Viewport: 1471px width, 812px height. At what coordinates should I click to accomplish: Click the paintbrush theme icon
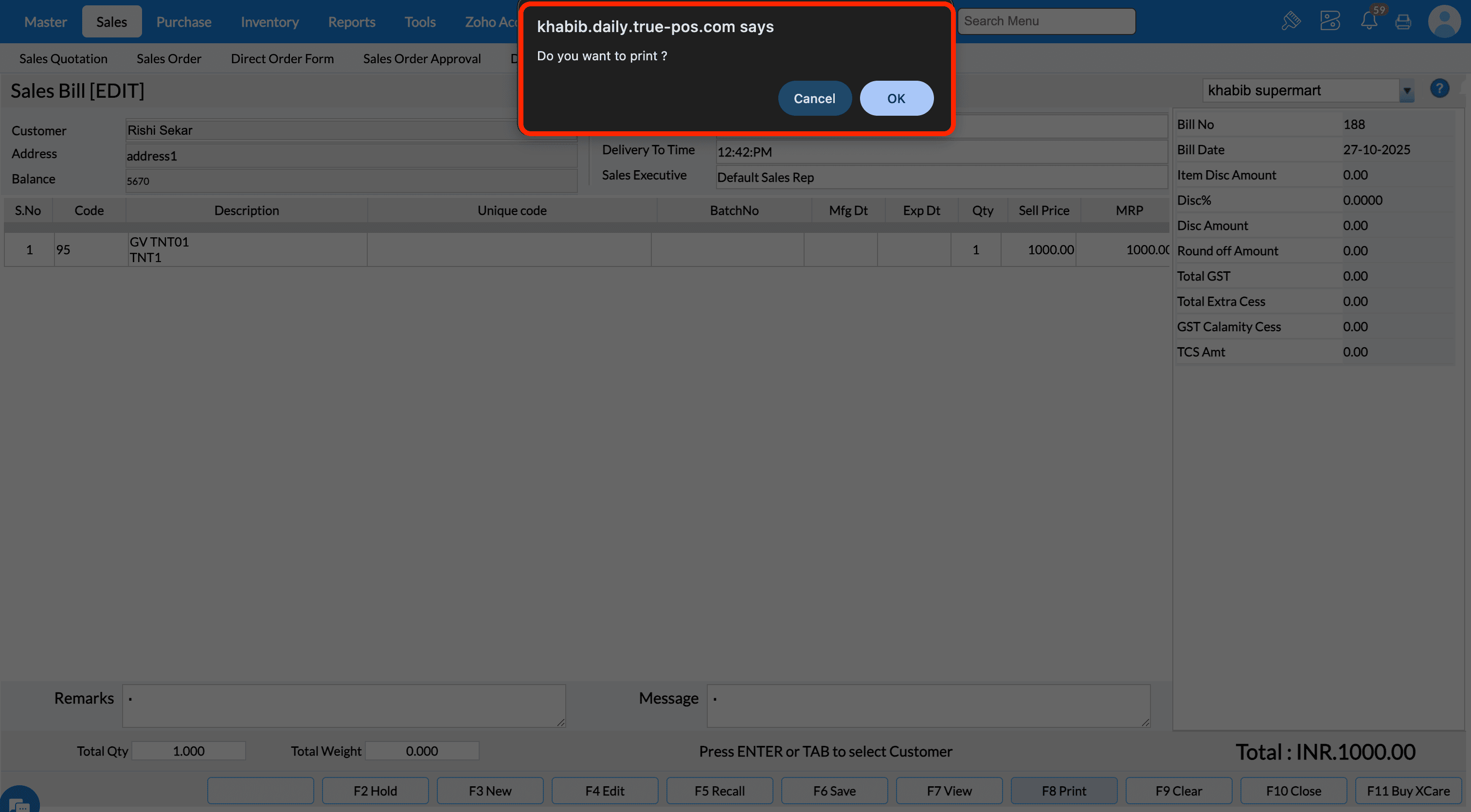tap(1291, 21)
